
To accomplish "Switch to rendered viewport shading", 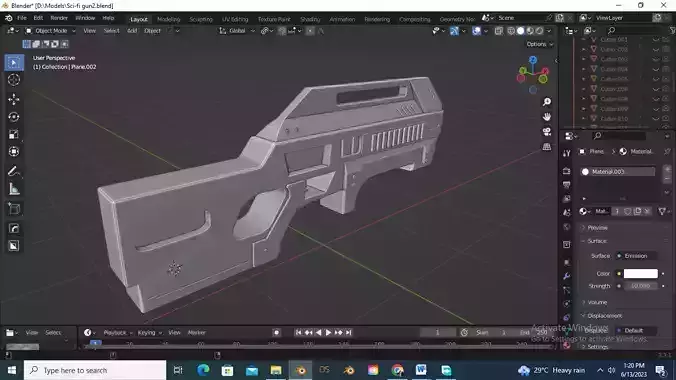I will point(539,31).
